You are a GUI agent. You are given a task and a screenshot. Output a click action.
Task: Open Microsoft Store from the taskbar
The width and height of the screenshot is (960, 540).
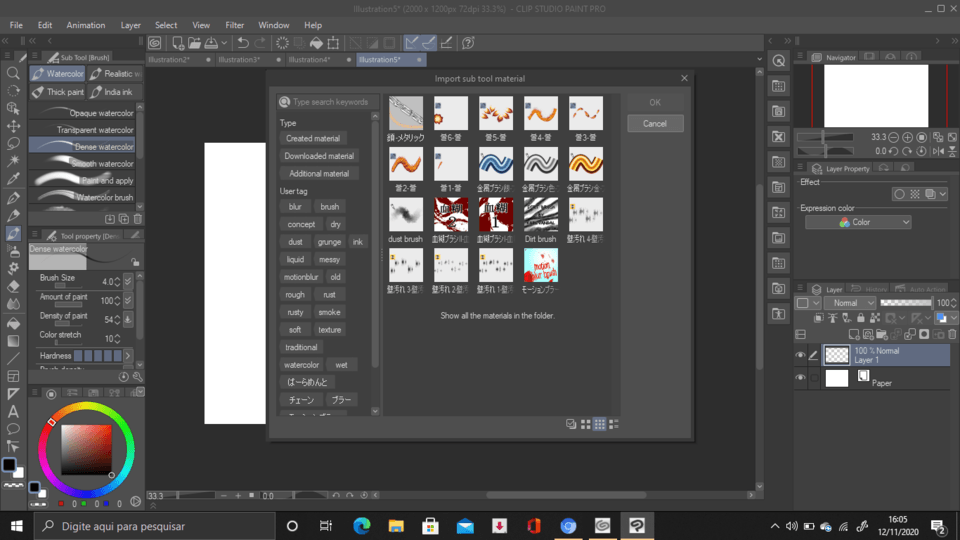coord(430,526)
